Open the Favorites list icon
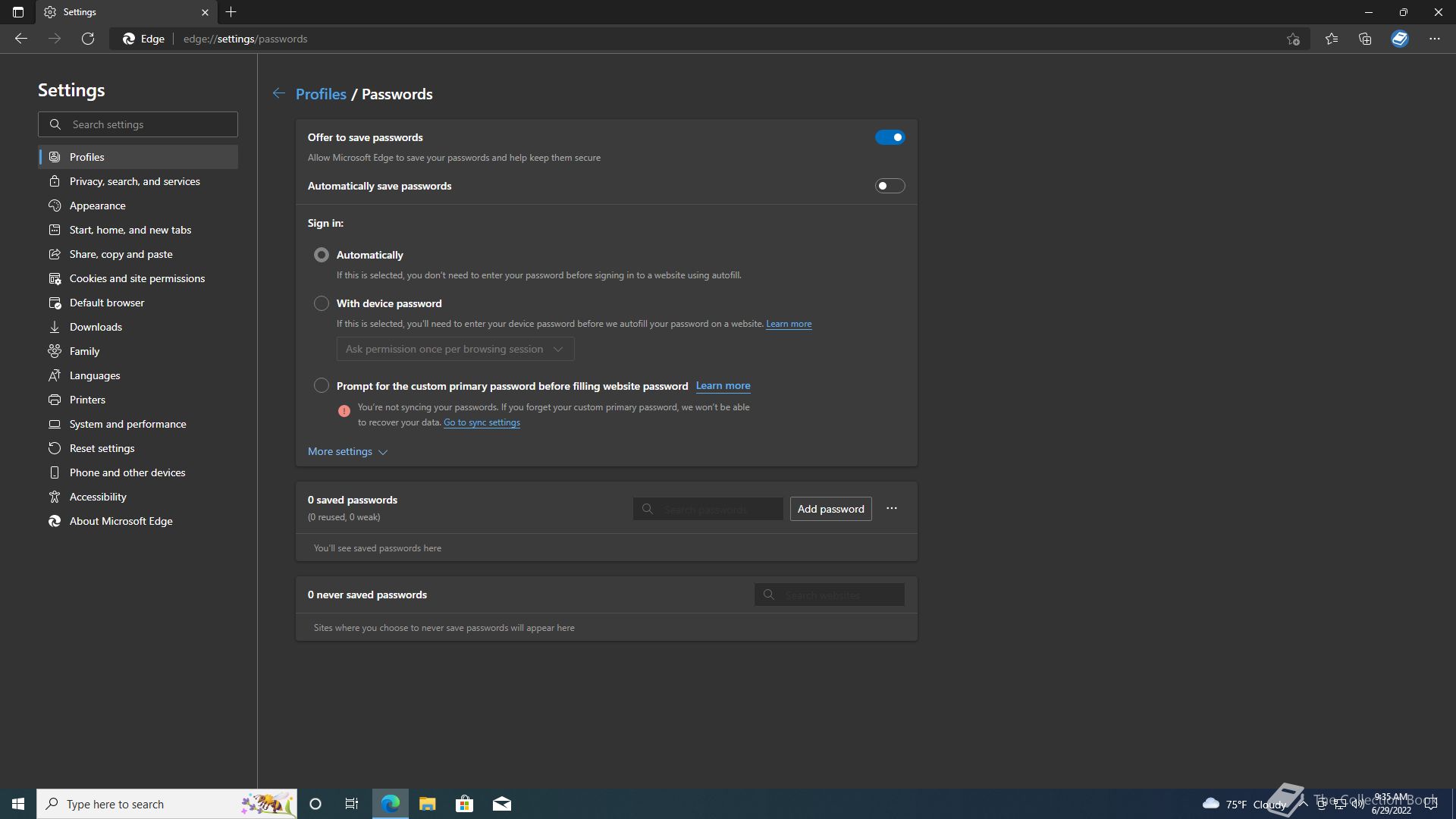 [x=1332, y=39]
